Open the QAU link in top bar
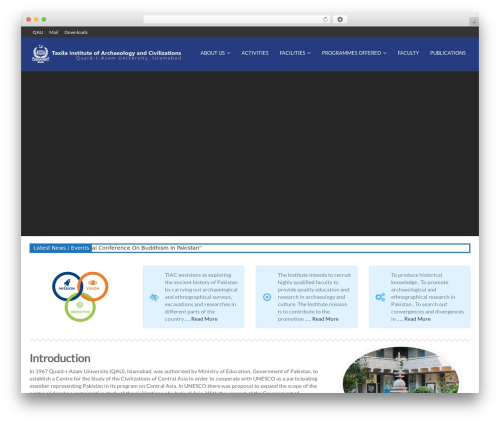500x423 pixels. click(x=38, y=32)
